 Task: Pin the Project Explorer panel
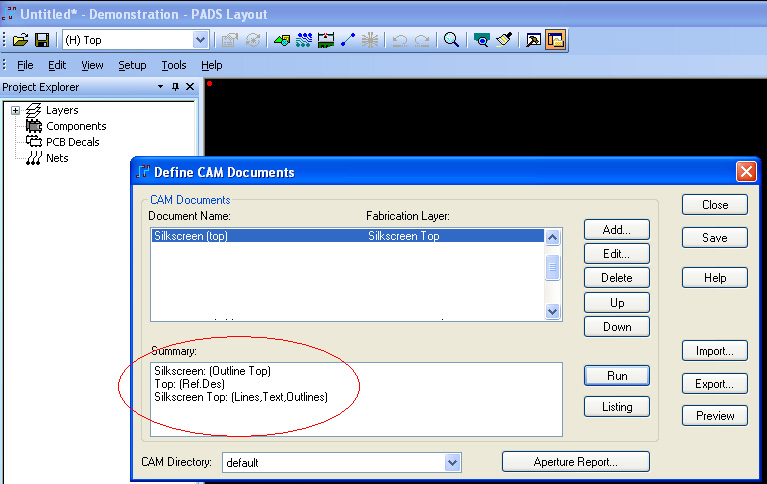pos(175,88)
